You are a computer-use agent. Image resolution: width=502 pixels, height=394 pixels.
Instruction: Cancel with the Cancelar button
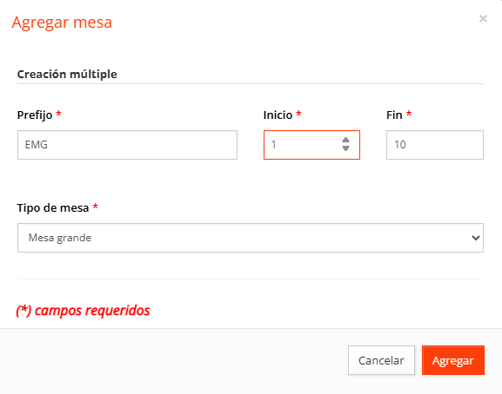(381, 360)
